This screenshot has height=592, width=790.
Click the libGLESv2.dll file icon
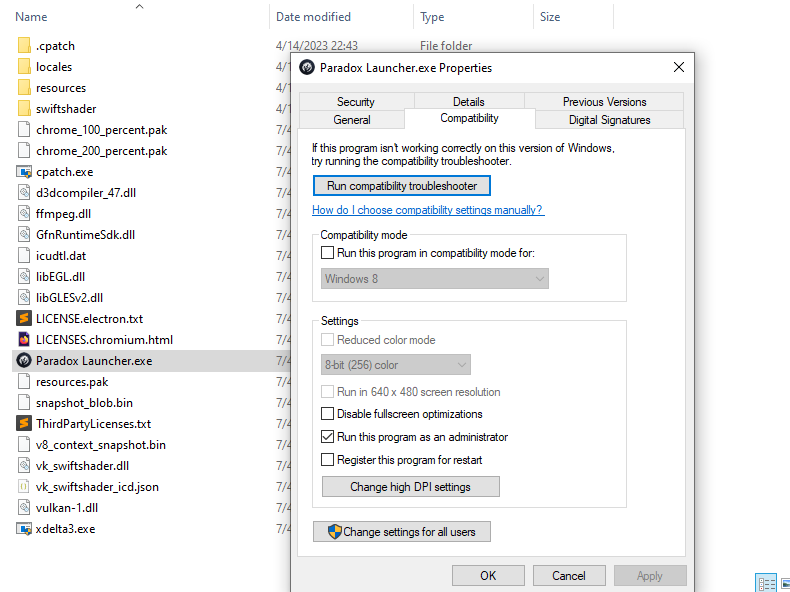click(x=24, y=298)
